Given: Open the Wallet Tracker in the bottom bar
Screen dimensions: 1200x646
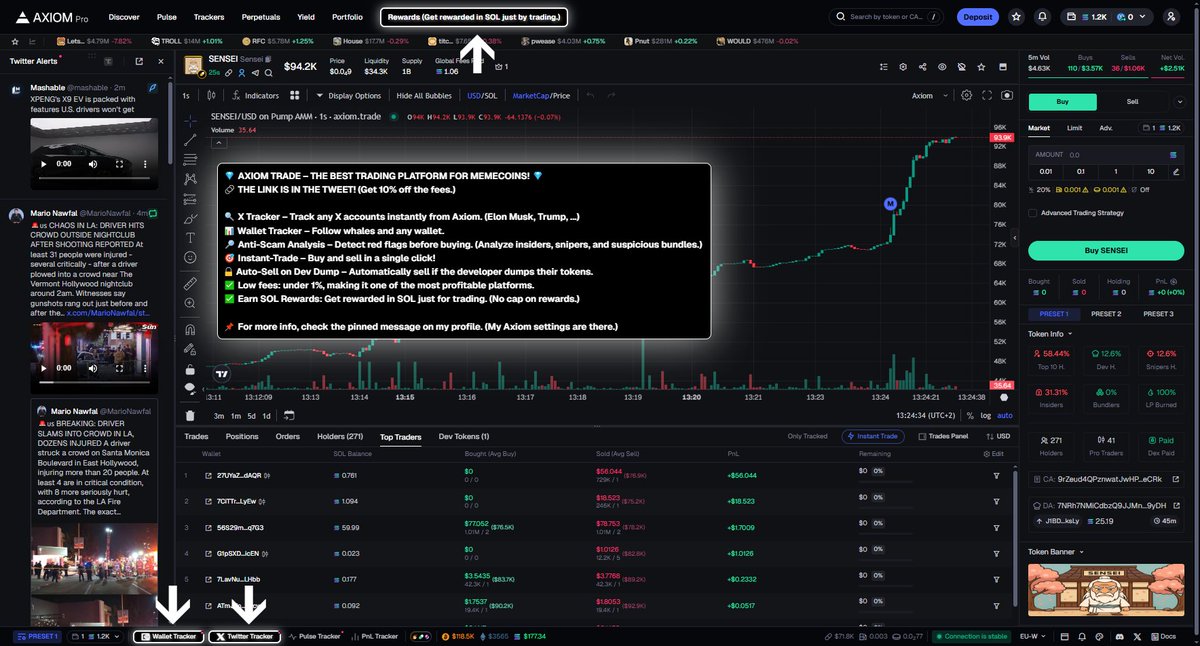Looking at the screenshot, I should coord(169,637).
